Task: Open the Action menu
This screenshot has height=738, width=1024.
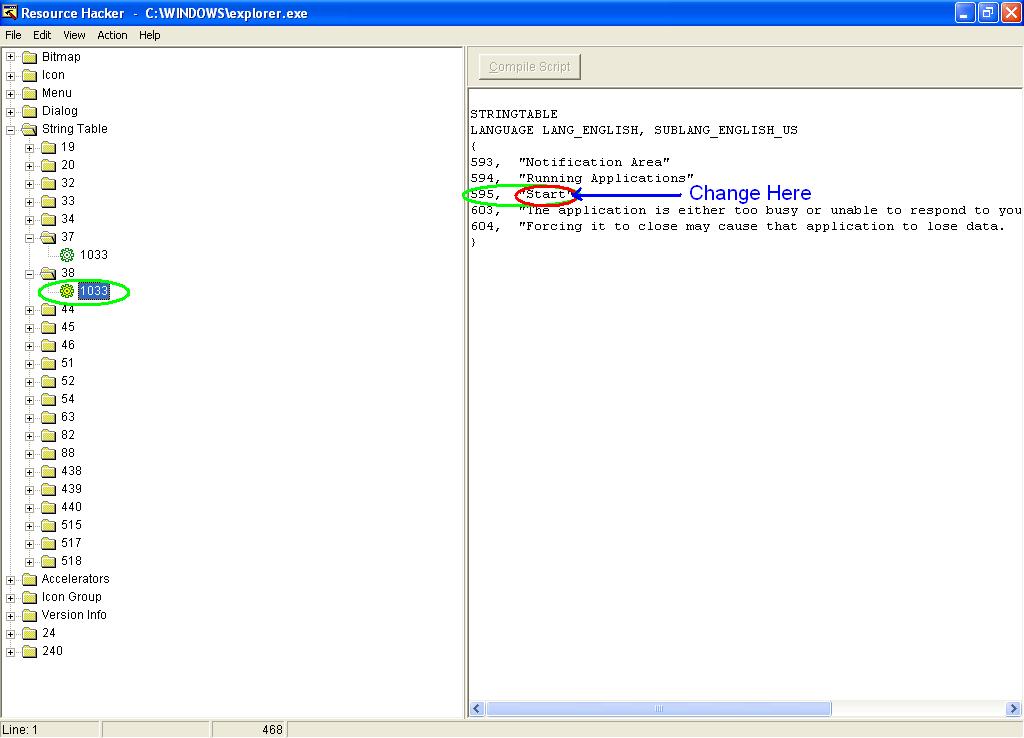Action: 112,35
